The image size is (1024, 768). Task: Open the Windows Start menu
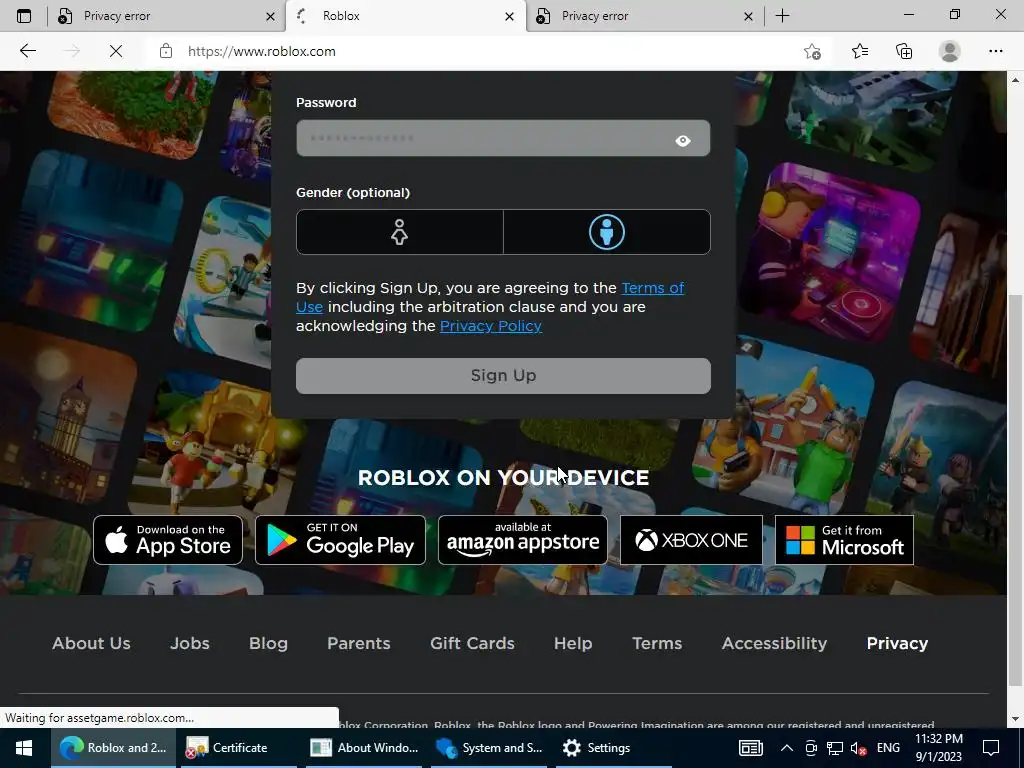click(x=24, y=748)
